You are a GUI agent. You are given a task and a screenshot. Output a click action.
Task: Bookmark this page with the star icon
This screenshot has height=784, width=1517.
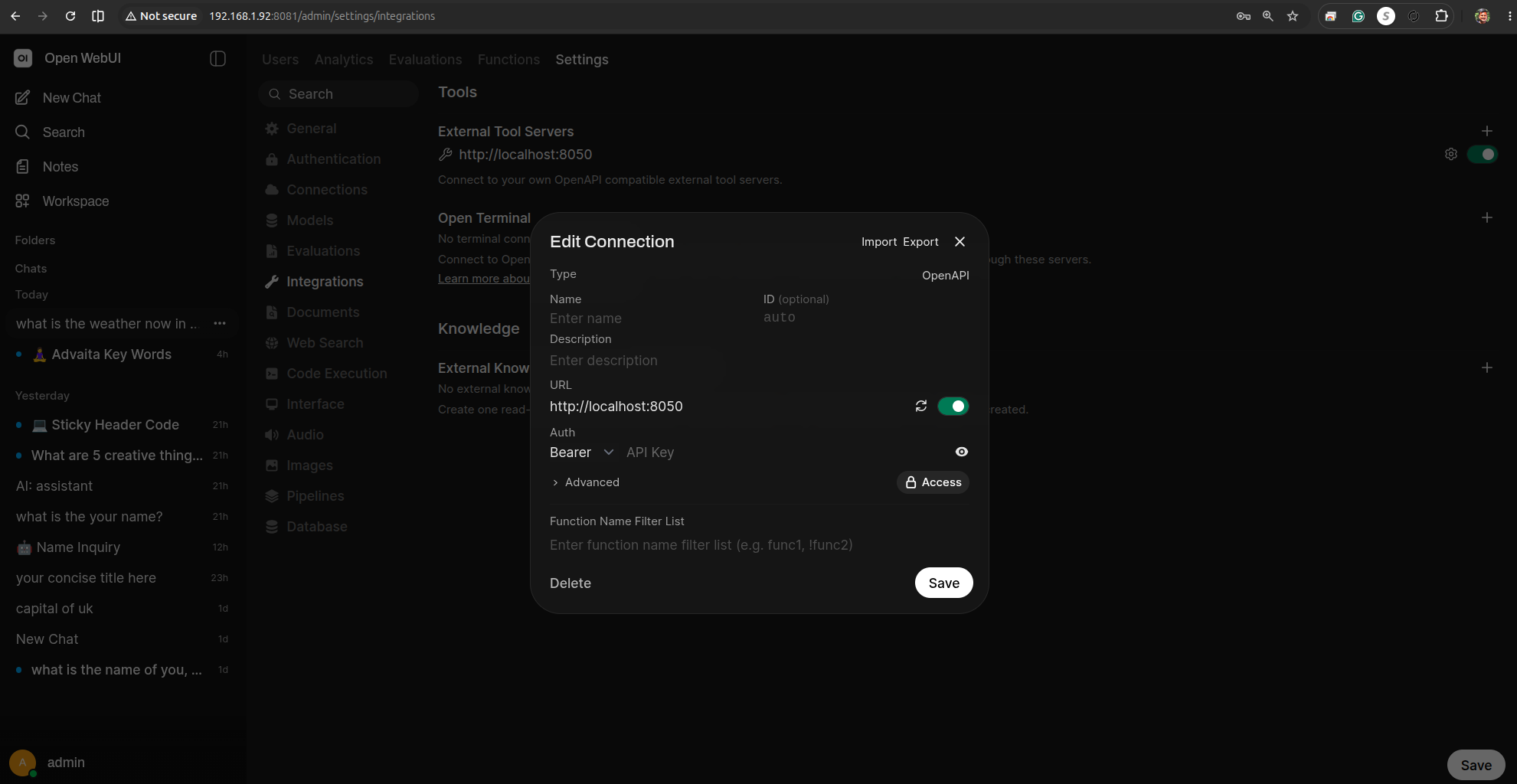[1293, 16]
